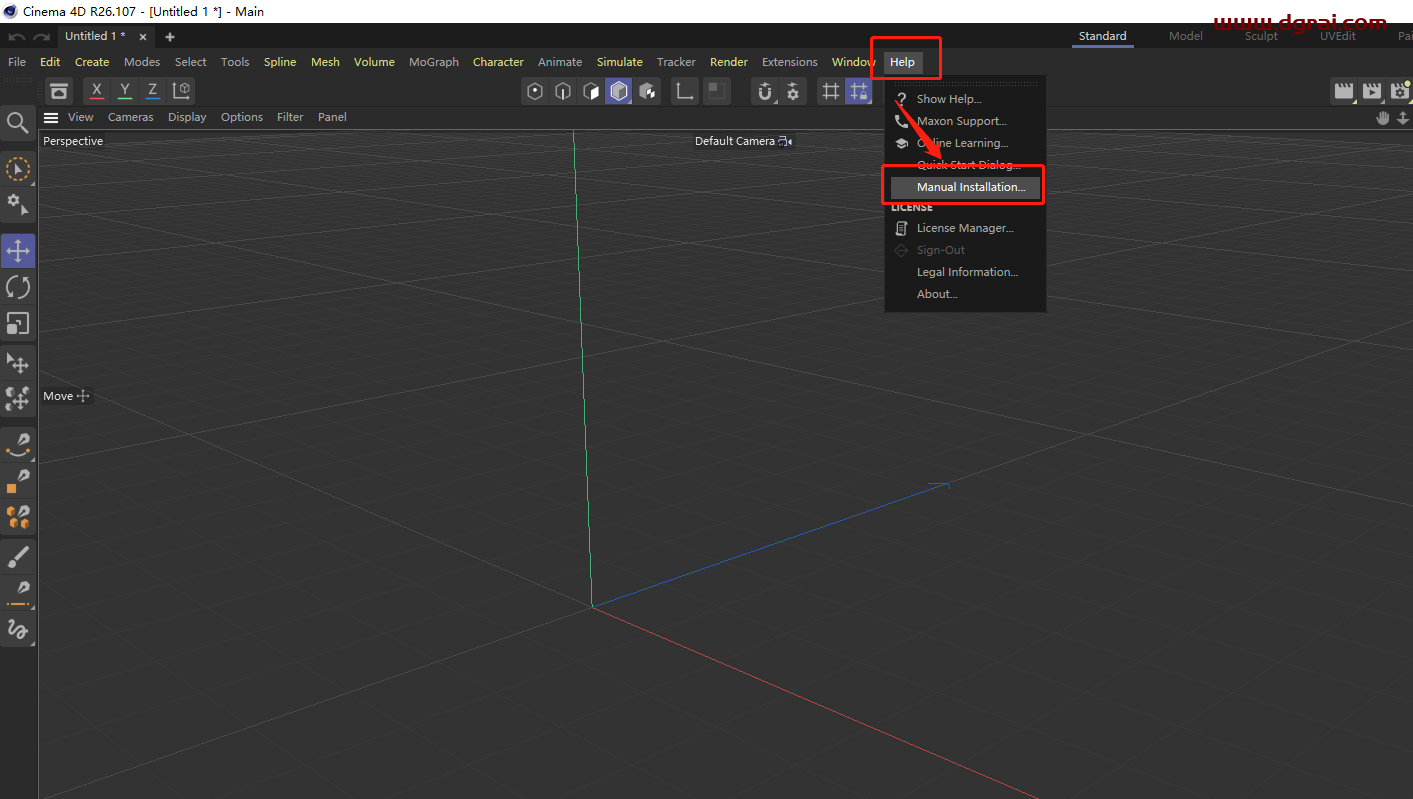Open the Display viewport menu
This screenshot has height=799, width=1413.
187,117
